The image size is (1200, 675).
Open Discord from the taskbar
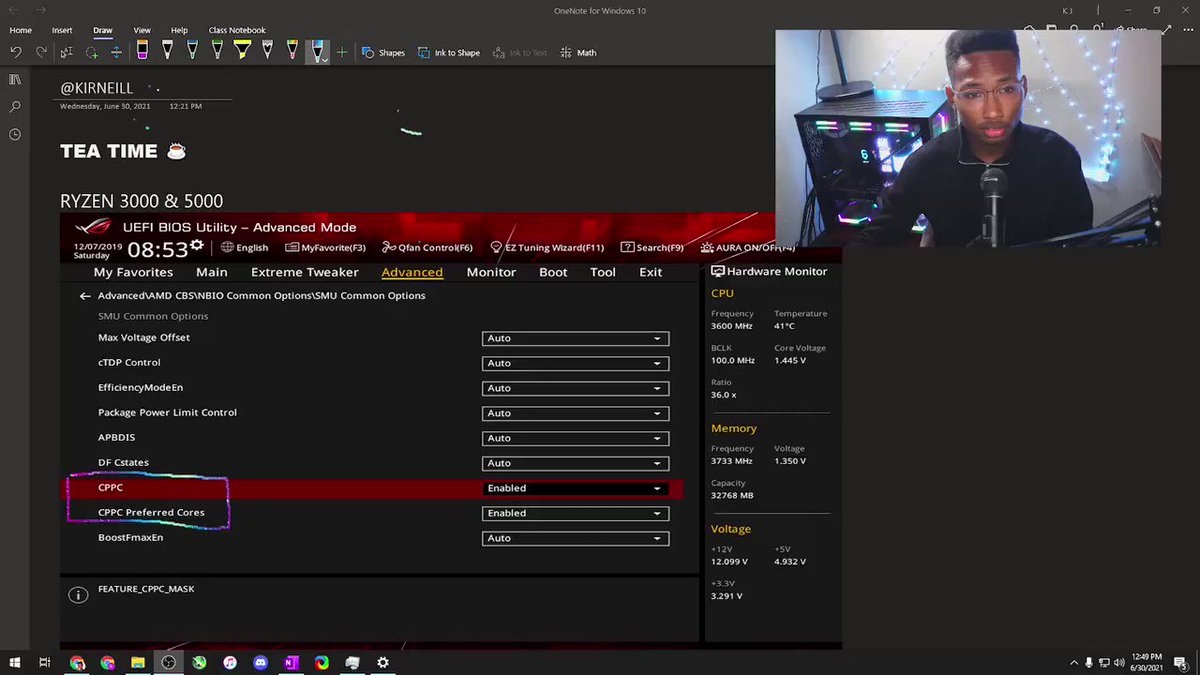coord(261,662)
